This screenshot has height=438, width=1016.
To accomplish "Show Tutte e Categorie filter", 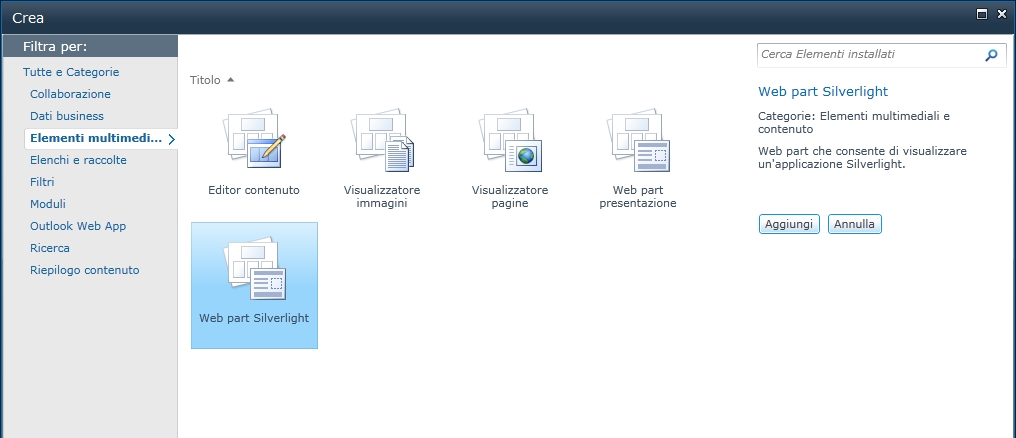I will [x=71, y=72].
